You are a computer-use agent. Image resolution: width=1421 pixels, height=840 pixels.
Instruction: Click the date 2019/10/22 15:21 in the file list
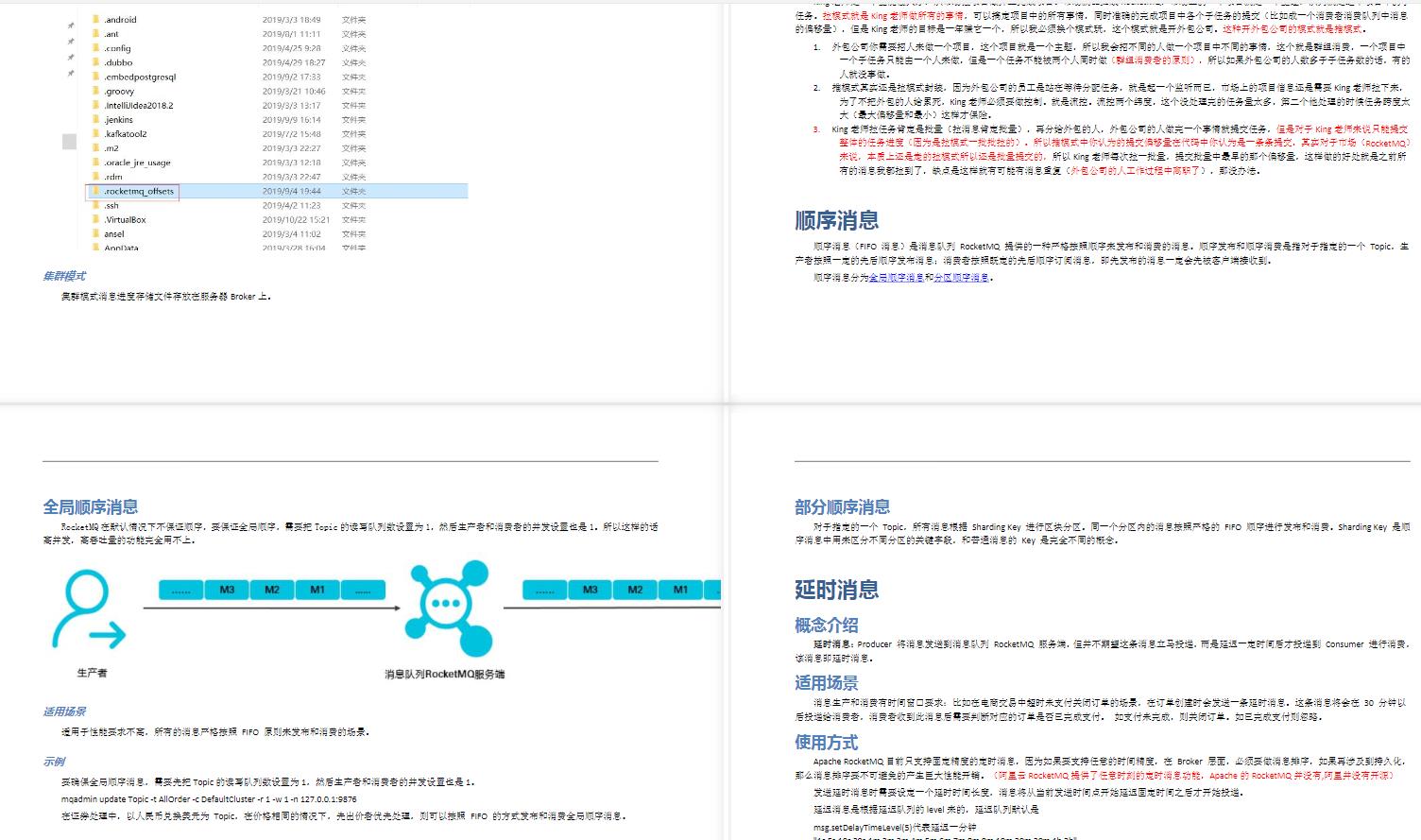296,219
